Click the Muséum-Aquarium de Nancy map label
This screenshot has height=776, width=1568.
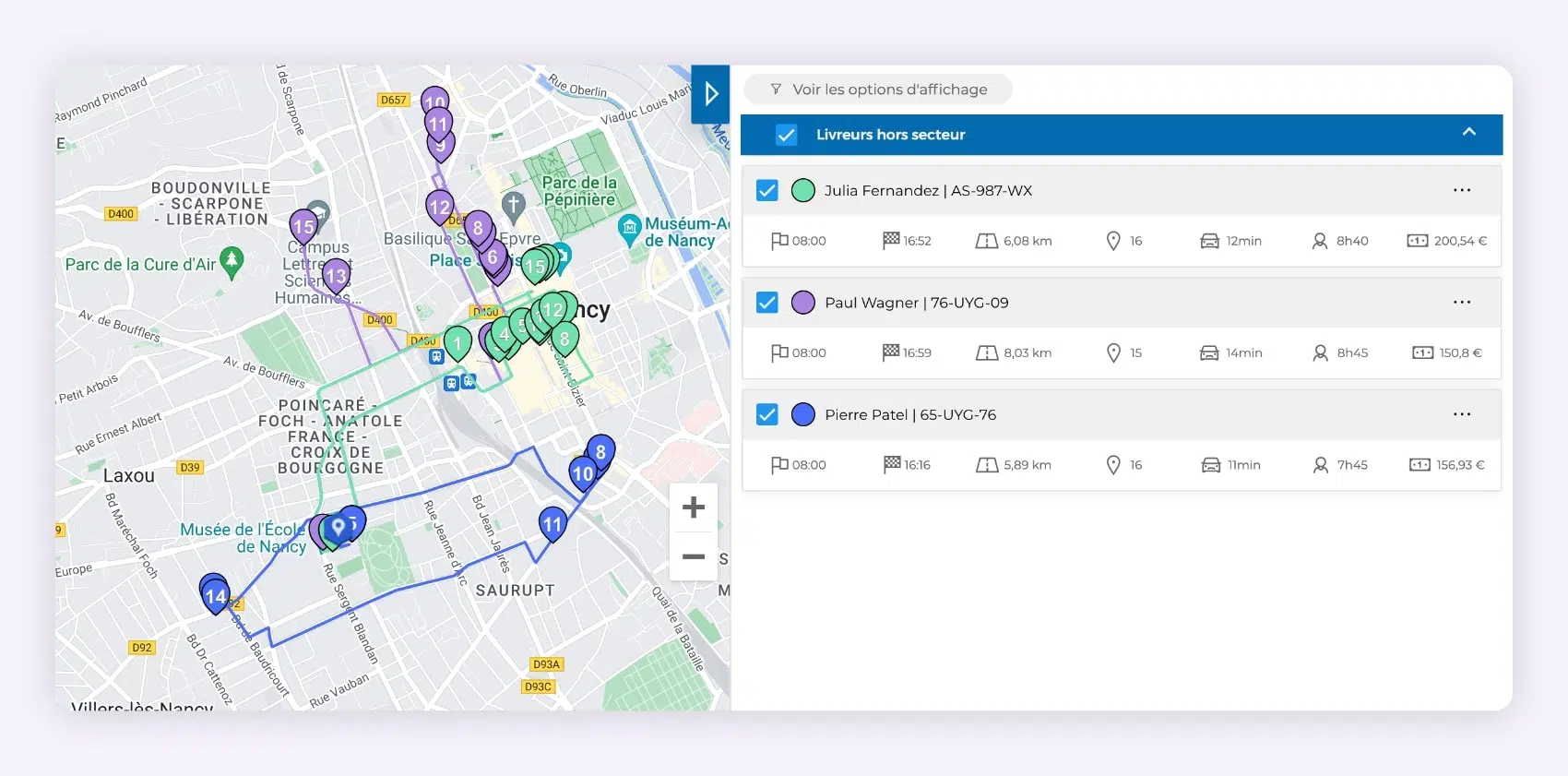[x=688, y=232]
